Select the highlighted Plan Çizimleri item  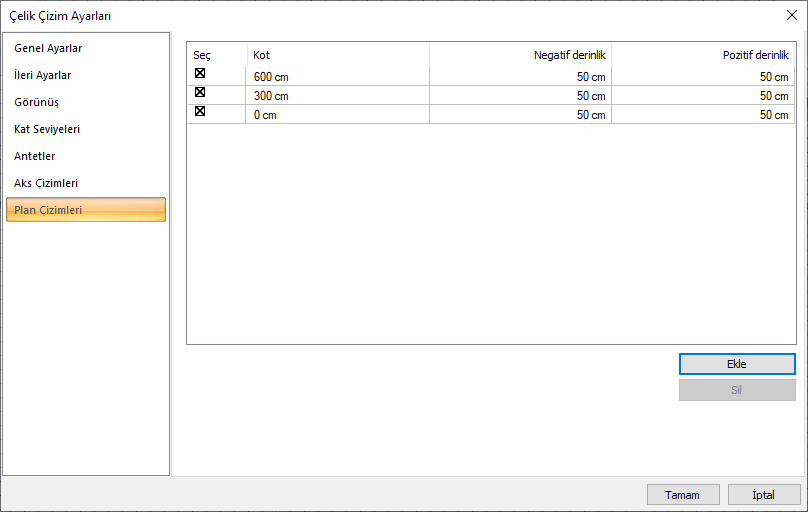(86, 210)
